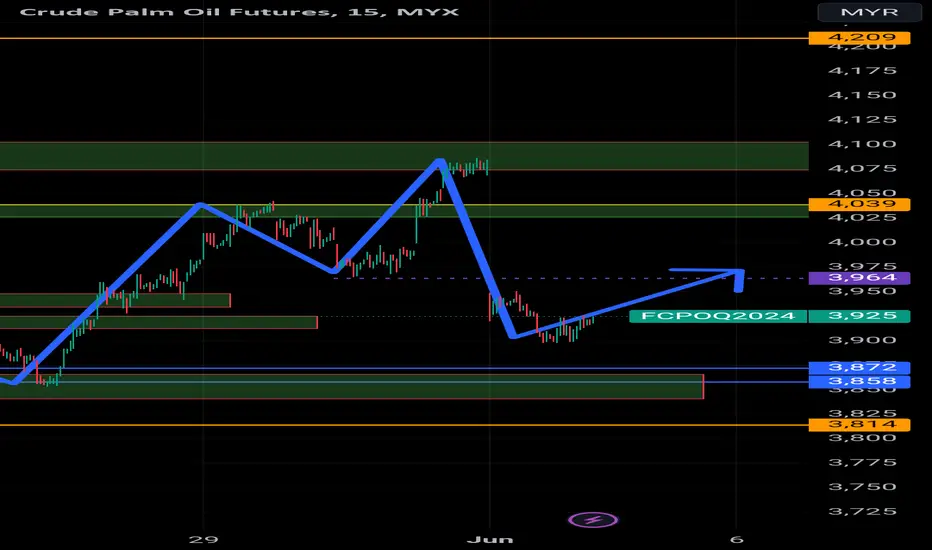Select the 3,964 purple price label
The image size is (932, 550).
[859, 278]
